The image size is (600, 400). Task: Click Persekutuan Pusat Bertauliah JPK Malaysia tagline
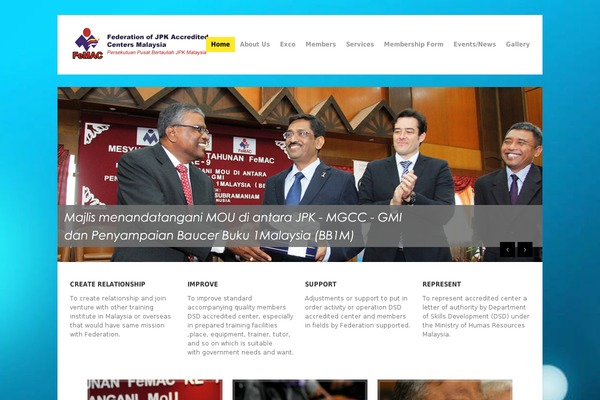[157, 52]
